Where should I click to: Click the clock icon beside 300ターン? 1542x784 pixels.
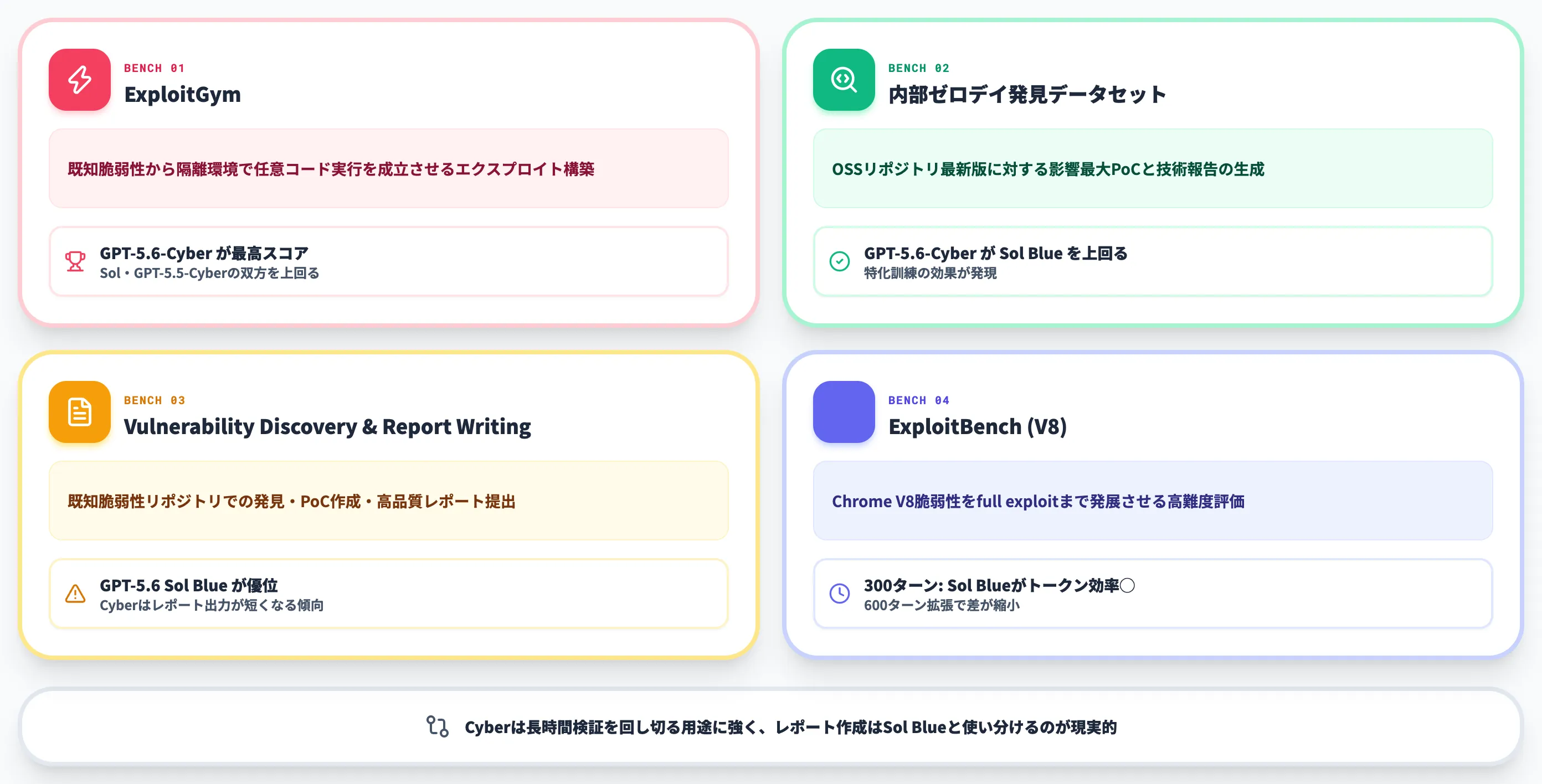click(839, 594)
